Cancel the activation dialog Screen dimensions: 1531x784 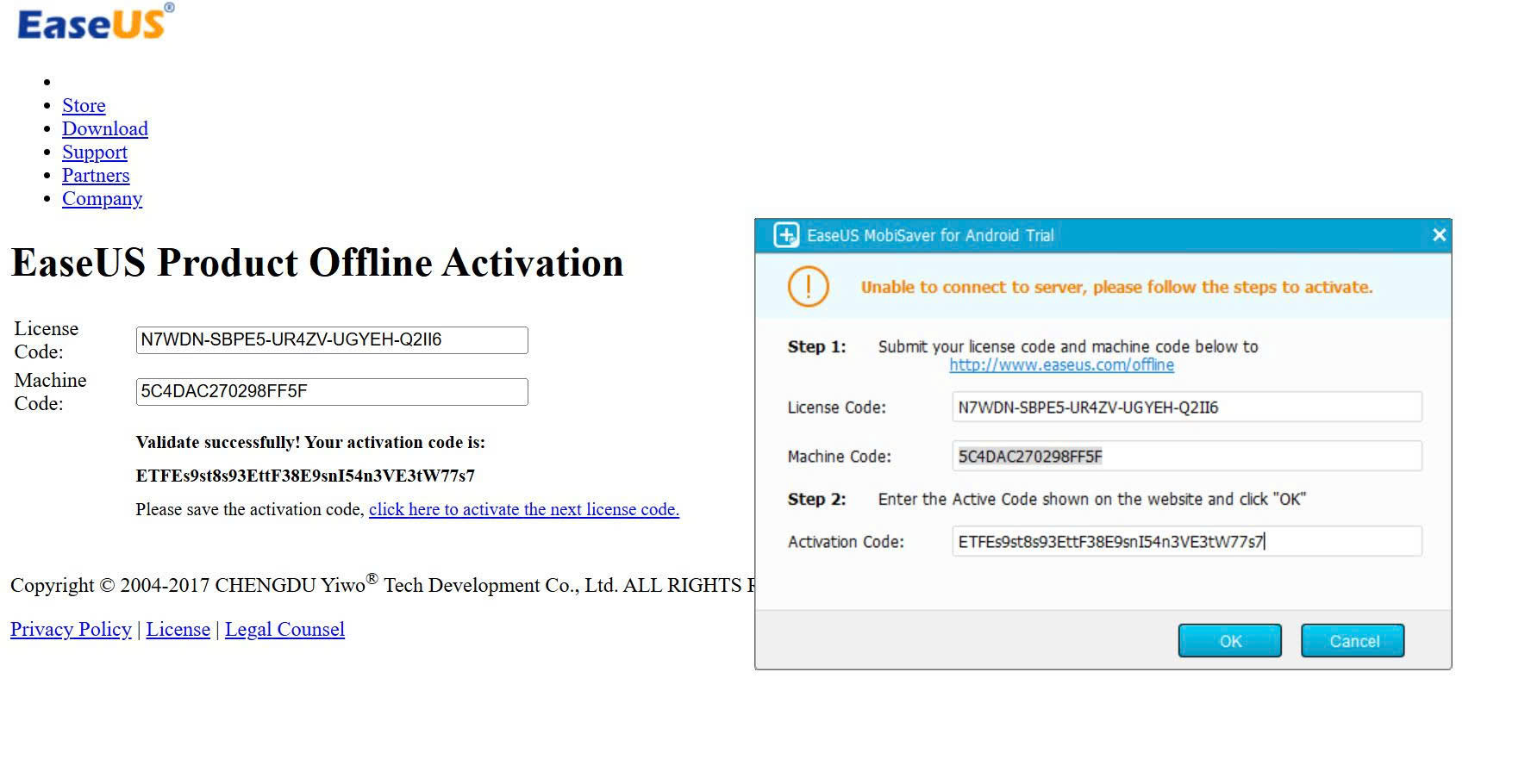click(x=1353, y=641)
